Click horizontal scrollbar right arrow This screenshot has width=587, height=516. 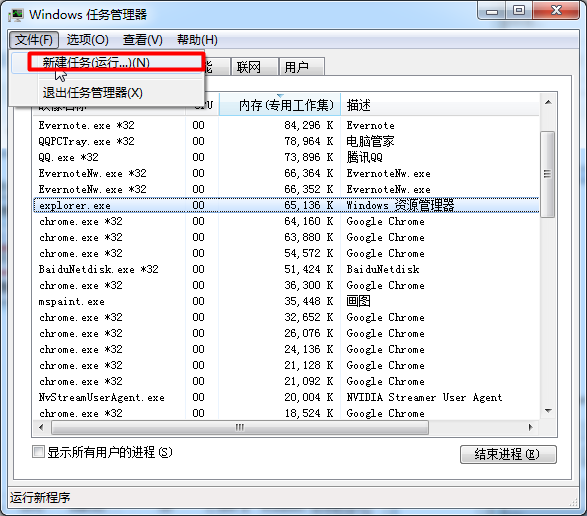point(530,427)
